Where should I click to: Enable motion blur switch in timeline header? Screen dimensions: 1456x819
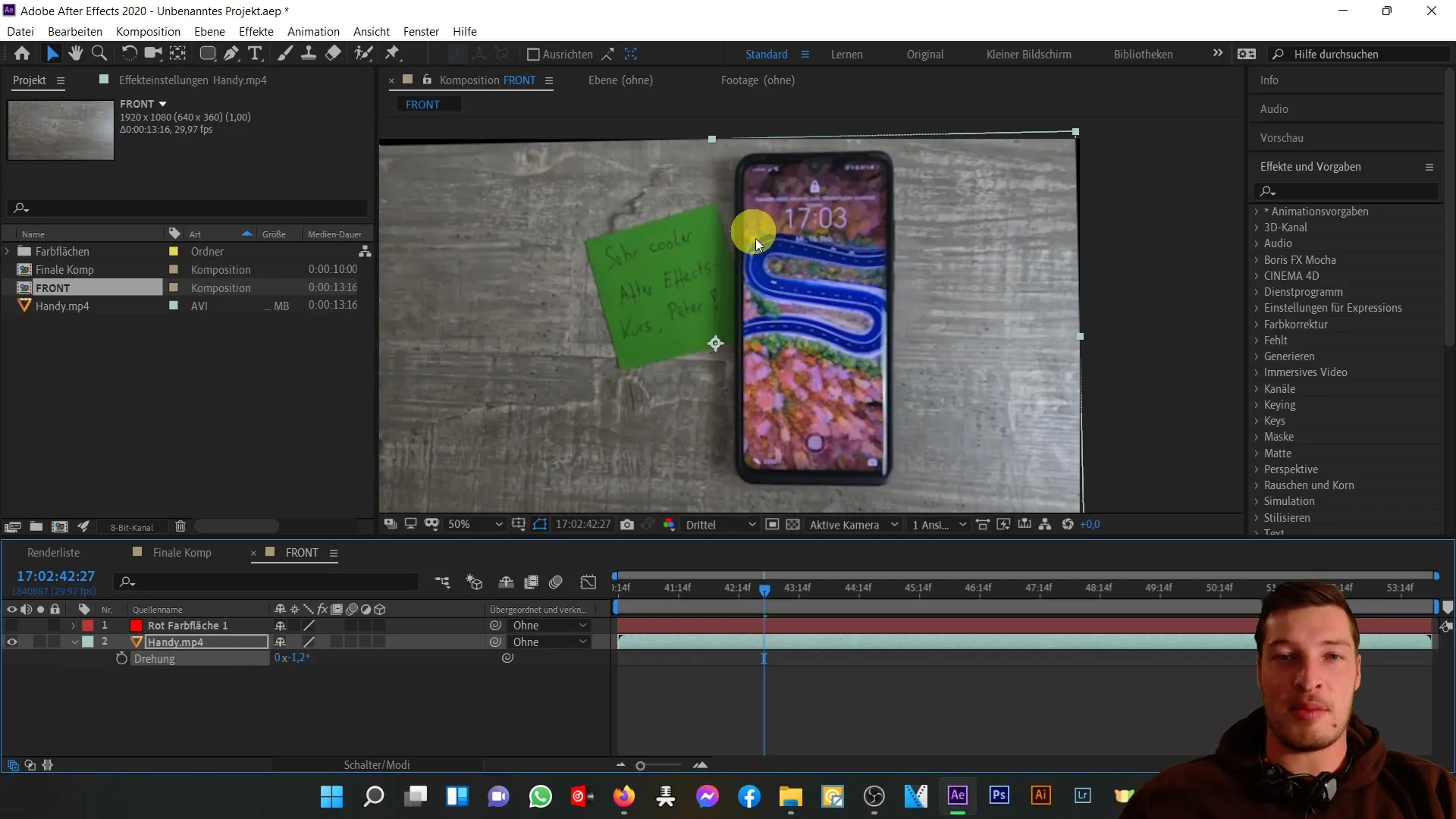pos(556,582)
